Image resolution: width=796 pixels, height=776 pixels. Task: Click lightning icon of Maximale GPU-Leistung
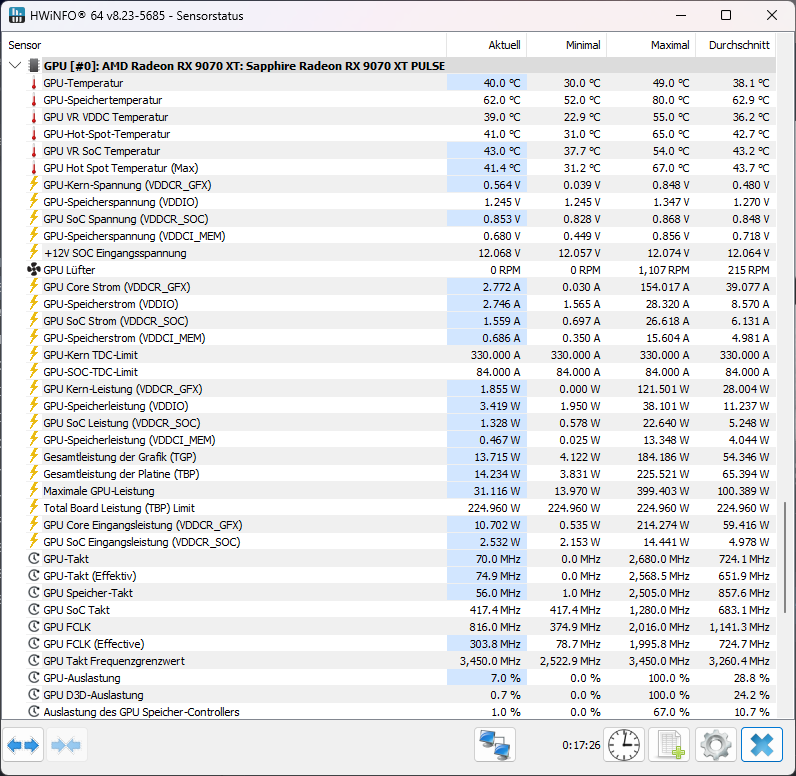[34, 490]
